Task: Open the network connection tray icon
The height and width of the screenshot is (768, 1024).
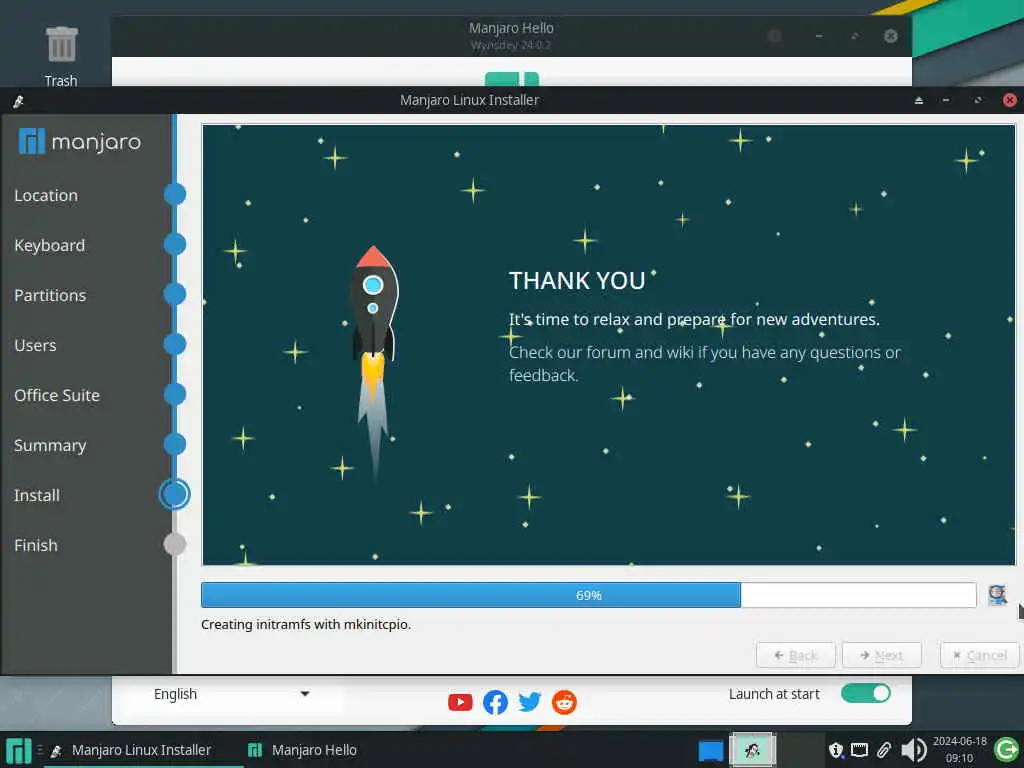Action: click(859, 750)
